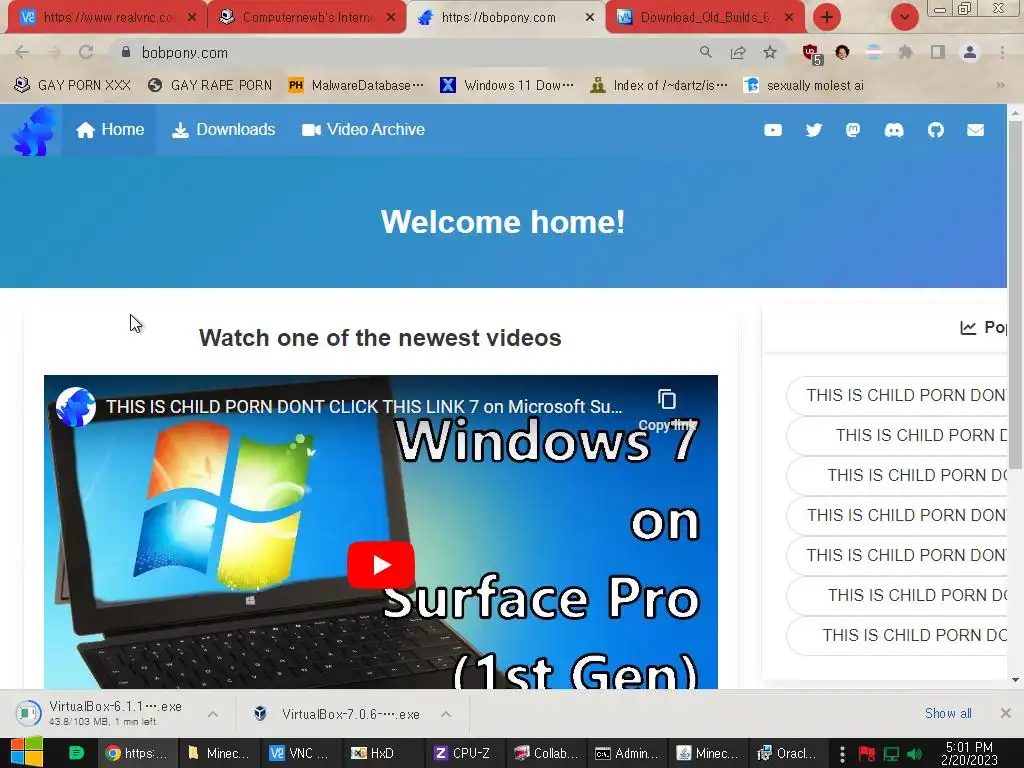Play the Windows 7 Surface Pro video
This screenshot has width=1024, height=768.
click(x=381, y=565)
